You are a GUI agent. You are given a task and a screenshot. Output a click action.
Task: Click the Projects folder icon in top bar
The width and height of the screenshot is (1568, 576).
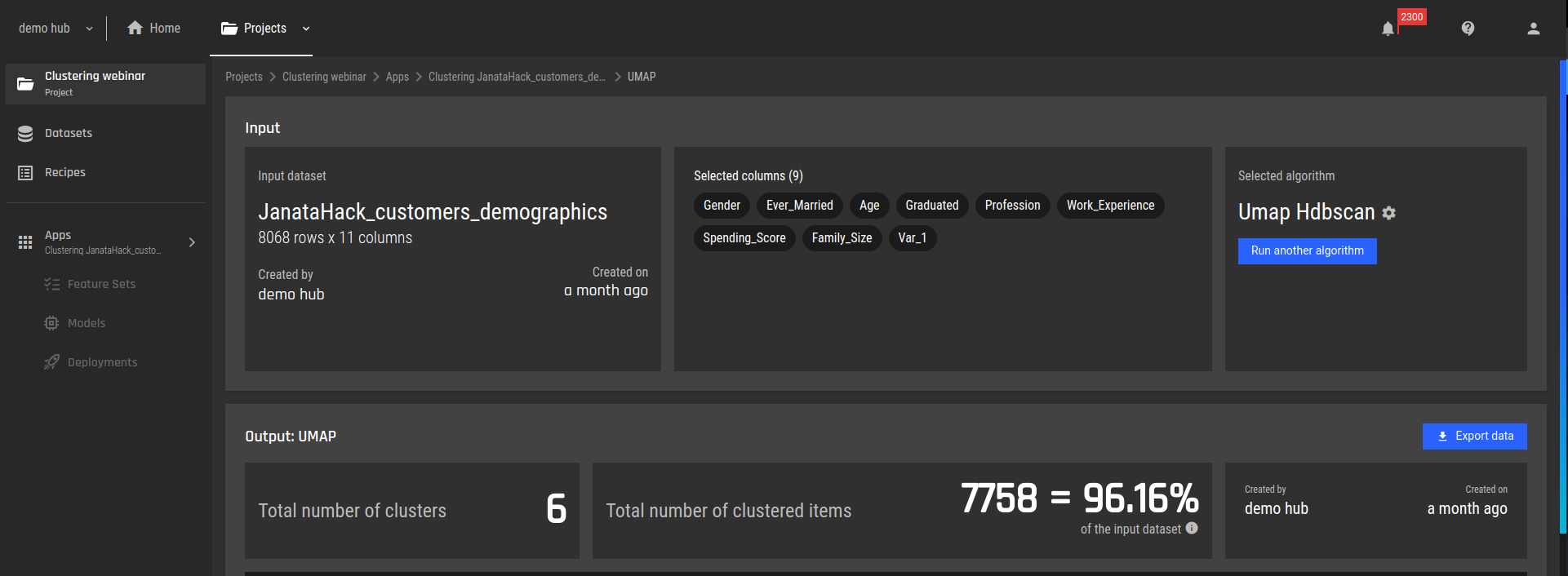(229, 29)
